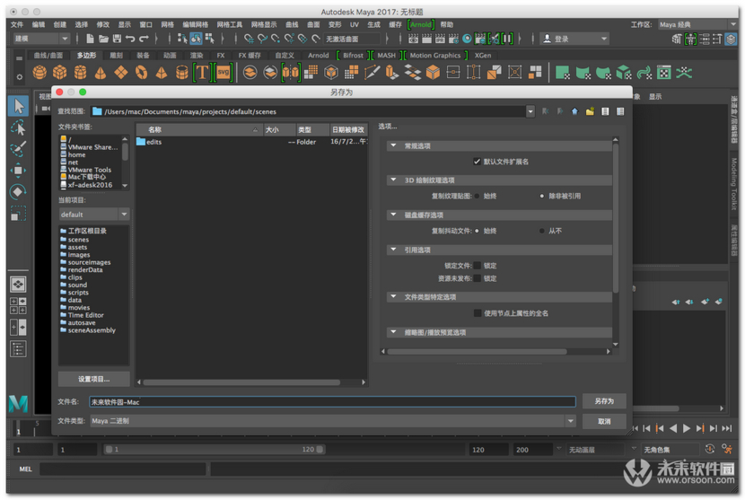Click the save scene disk icon
Viewport: 745px width, 500px height.
click(117, 38)
